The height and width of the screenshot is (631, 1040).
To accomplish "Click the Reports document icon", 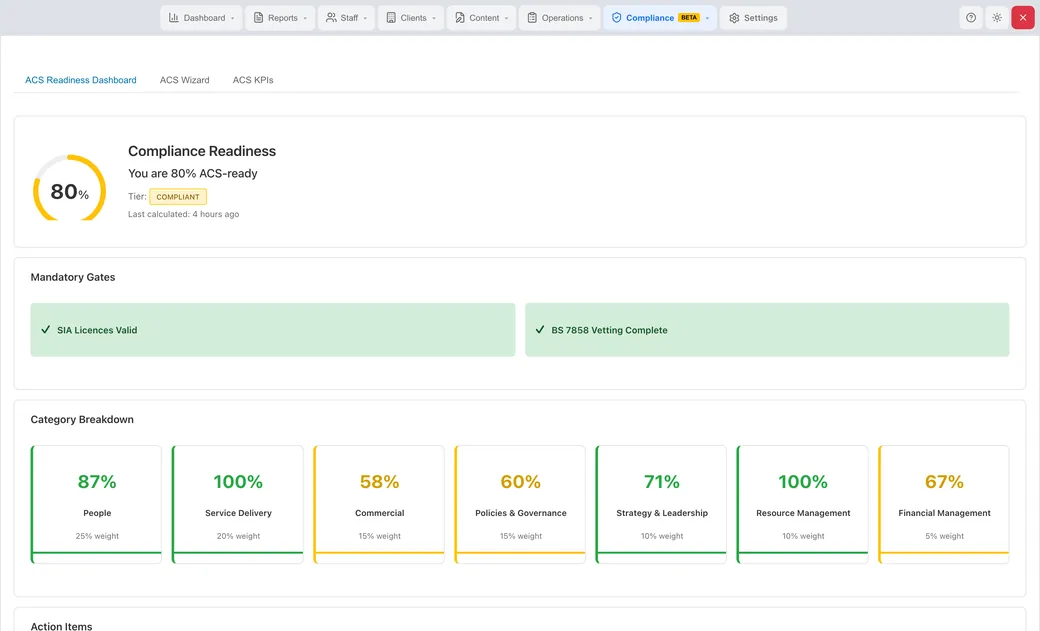I will pos(259,18).
